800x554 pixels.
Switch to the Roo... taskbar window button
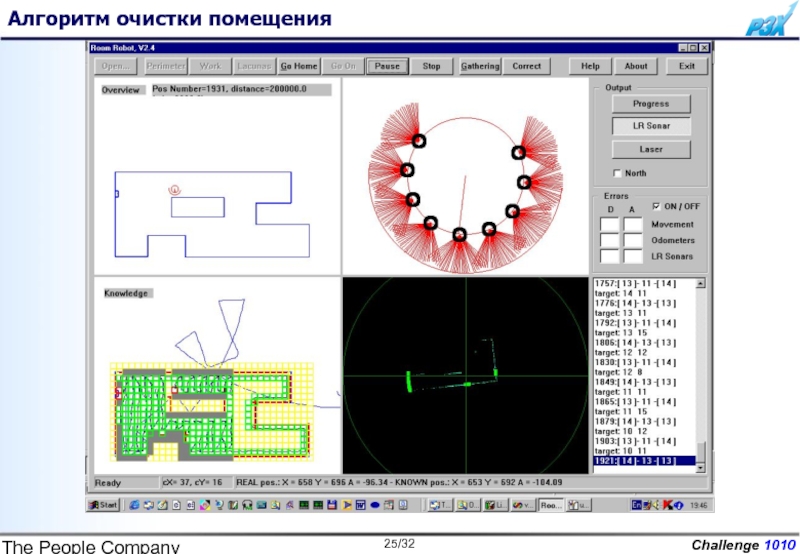click(x=551, y=505)
